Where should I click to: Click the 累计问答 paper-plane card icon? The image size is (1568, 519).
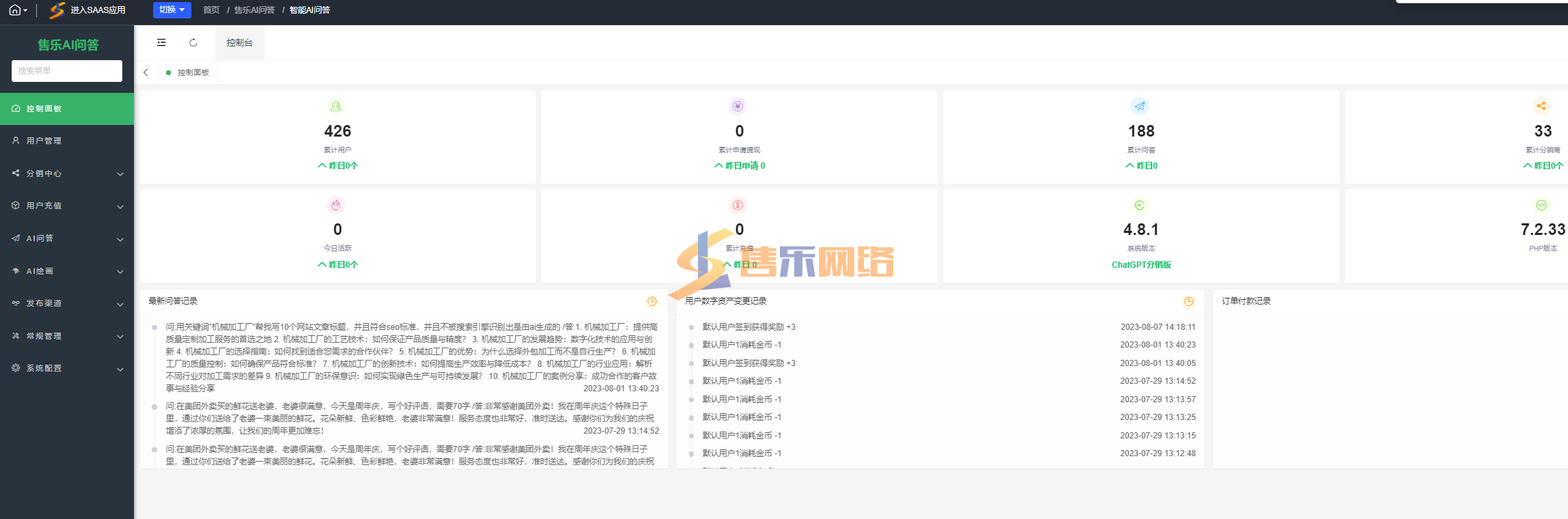click(x=1139, y=106)
